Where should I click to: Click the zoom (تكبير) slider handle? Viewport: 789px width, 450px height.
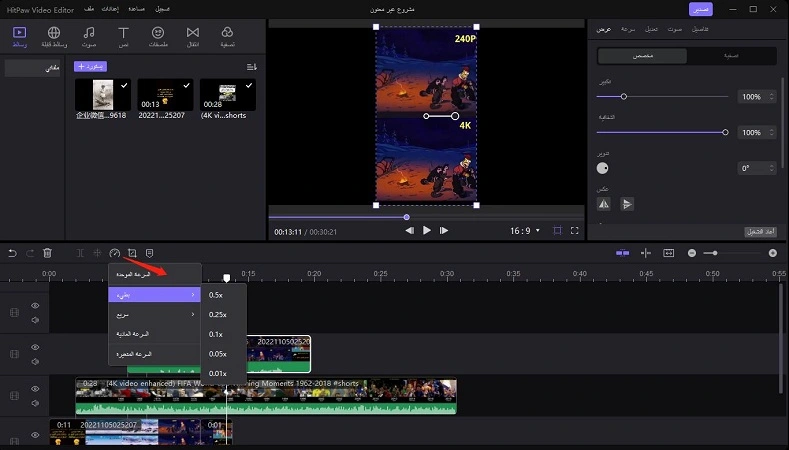623,96
